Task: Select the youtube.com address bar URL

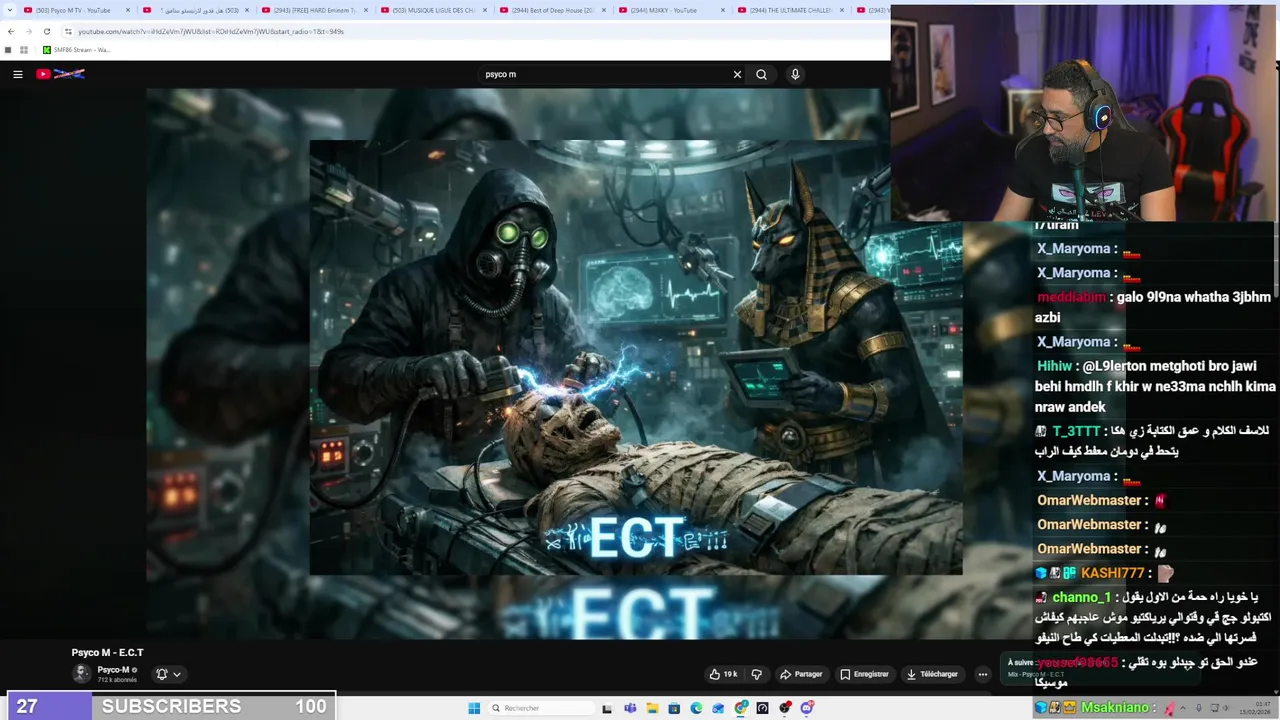Action: pyautogui.click(x=211, y=31)
